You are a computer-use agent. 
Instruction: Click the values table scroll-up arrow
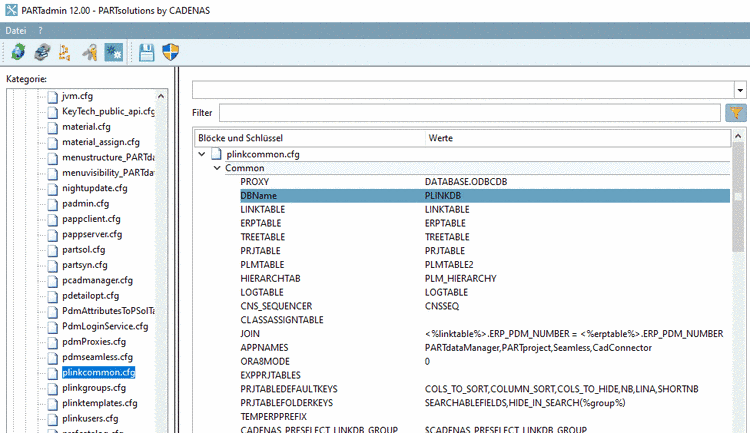738,137
